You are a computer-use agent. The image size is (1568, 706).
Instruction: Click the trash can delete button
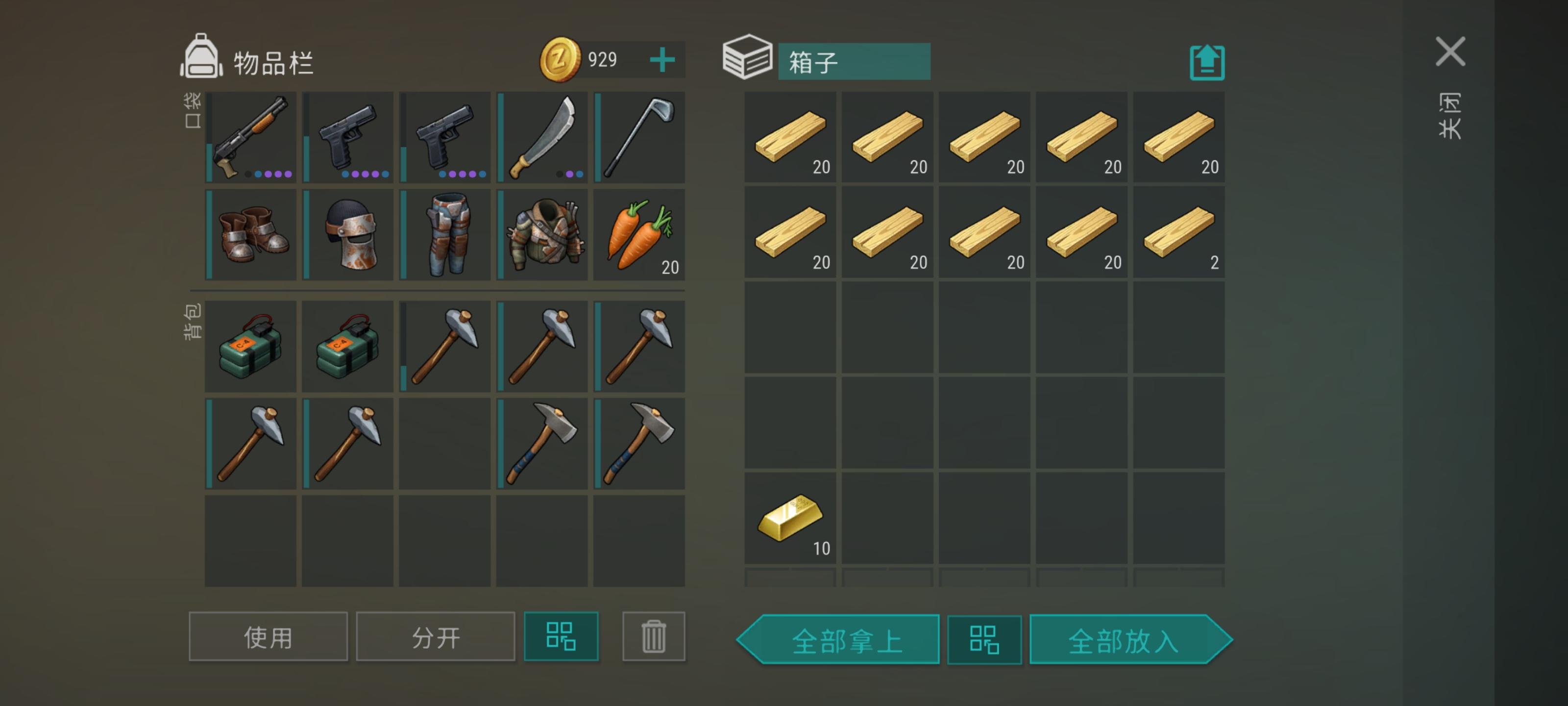(654, 636)
